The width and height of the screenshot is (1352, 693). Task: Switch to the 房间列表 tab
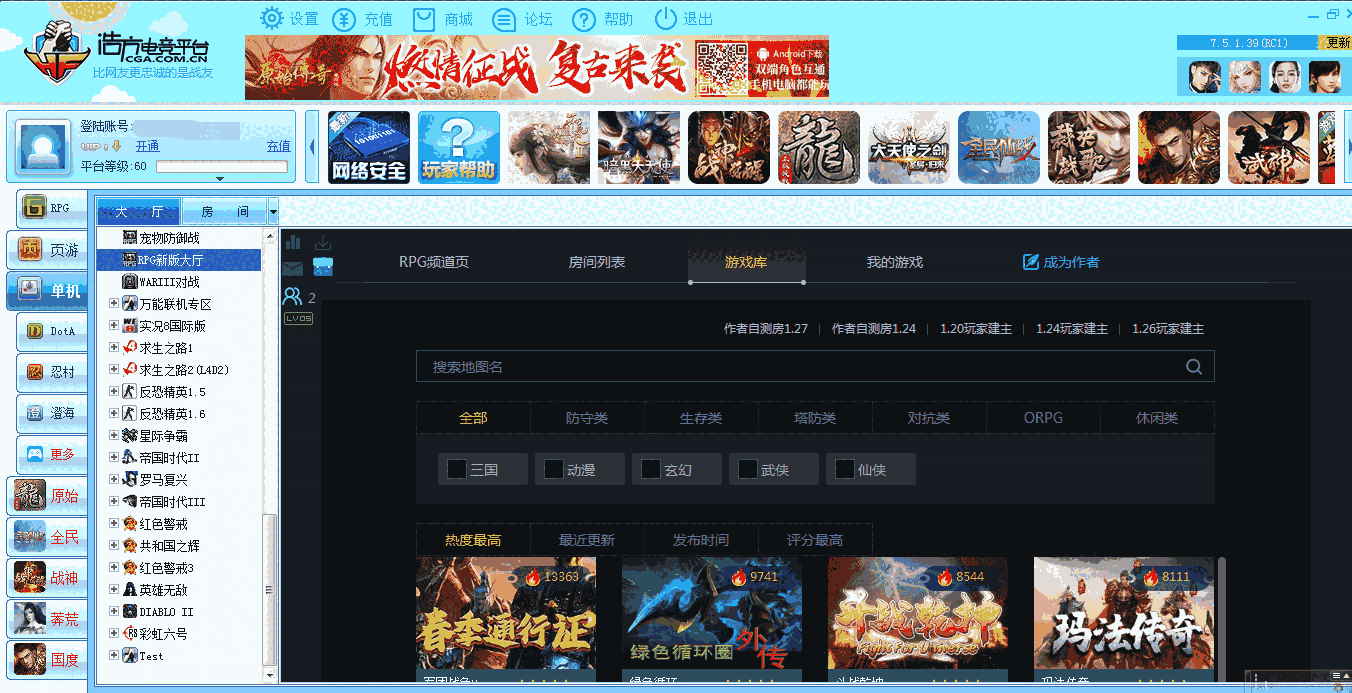pos(597,262)
